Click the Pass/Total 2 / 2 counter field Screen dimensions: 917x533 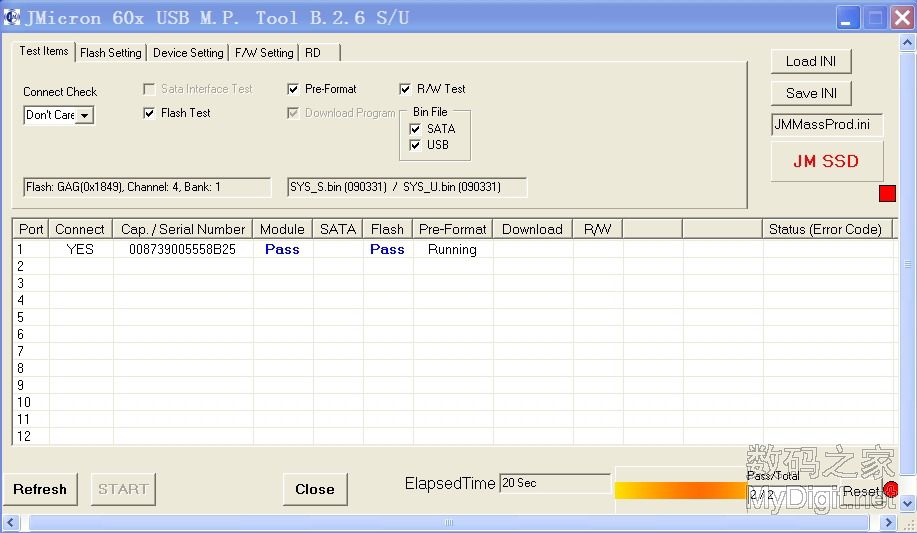(x=792, y=494)
